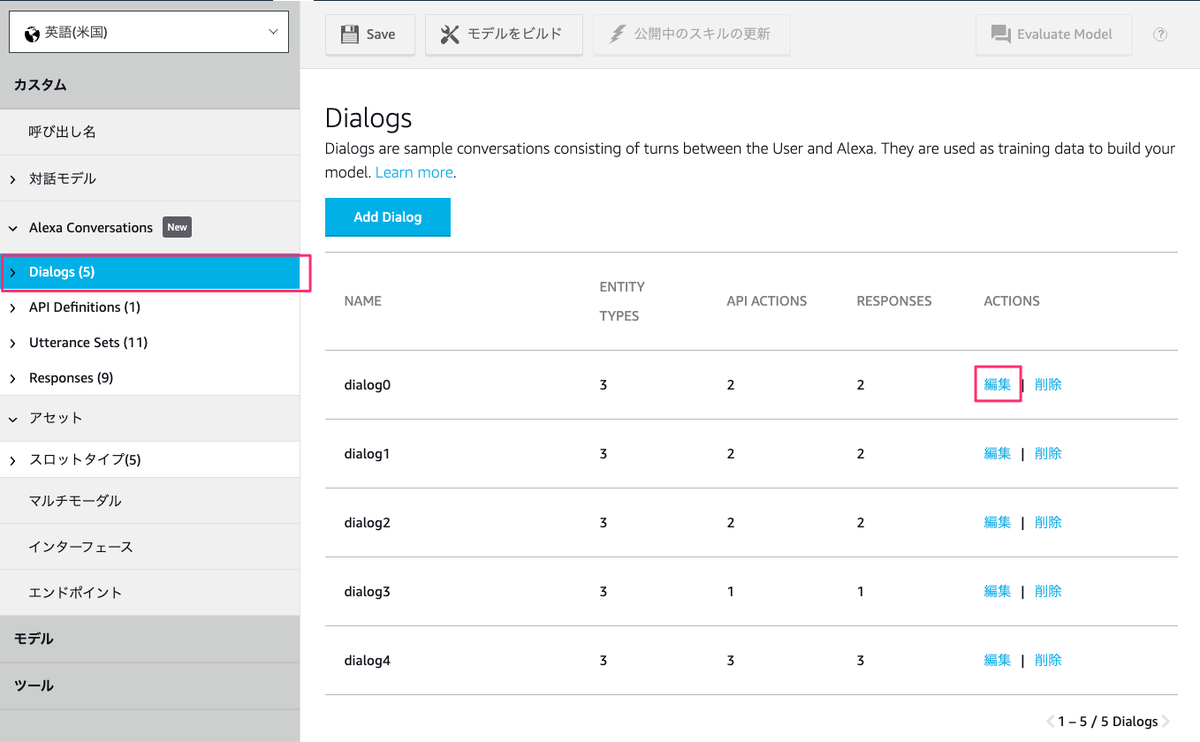Select the 呼び出し名 menu item

click(62, 132)
